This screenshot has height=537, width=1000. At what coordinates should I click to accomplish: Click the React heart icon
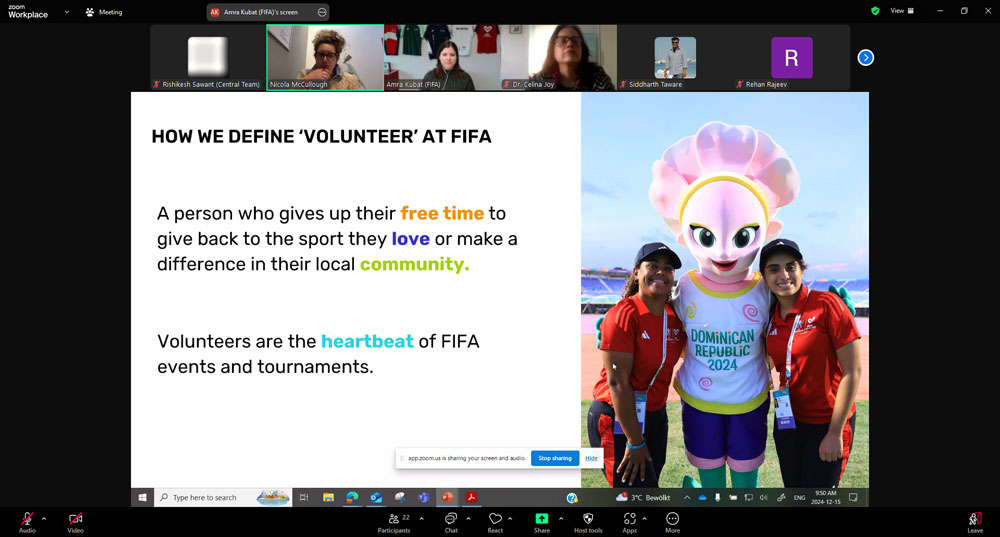pyautogui.click(x=495, y=519)
